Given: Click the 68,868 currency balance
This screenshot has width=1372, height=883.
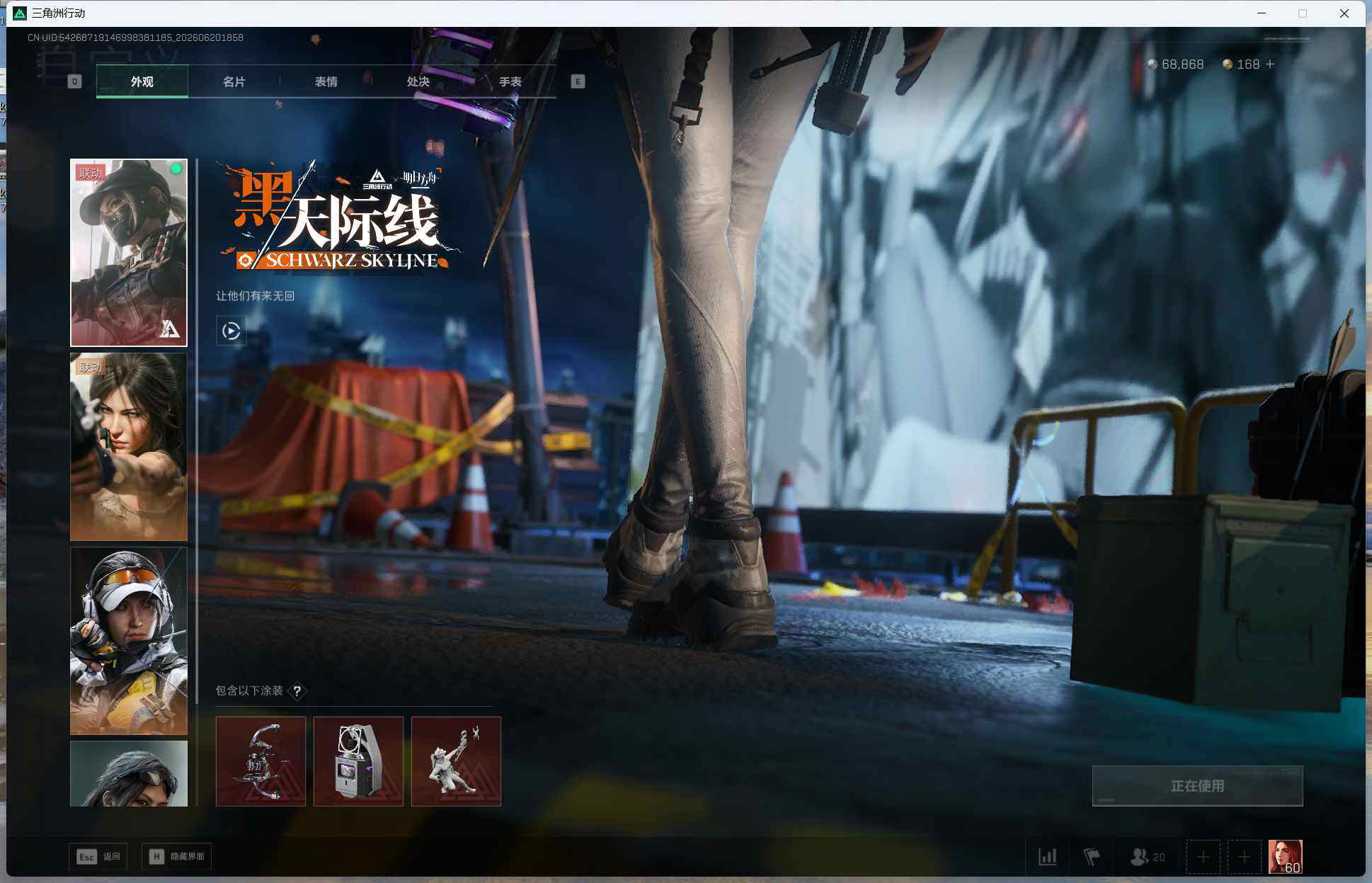Looking at the screenshot, I should click(1176, 64).
